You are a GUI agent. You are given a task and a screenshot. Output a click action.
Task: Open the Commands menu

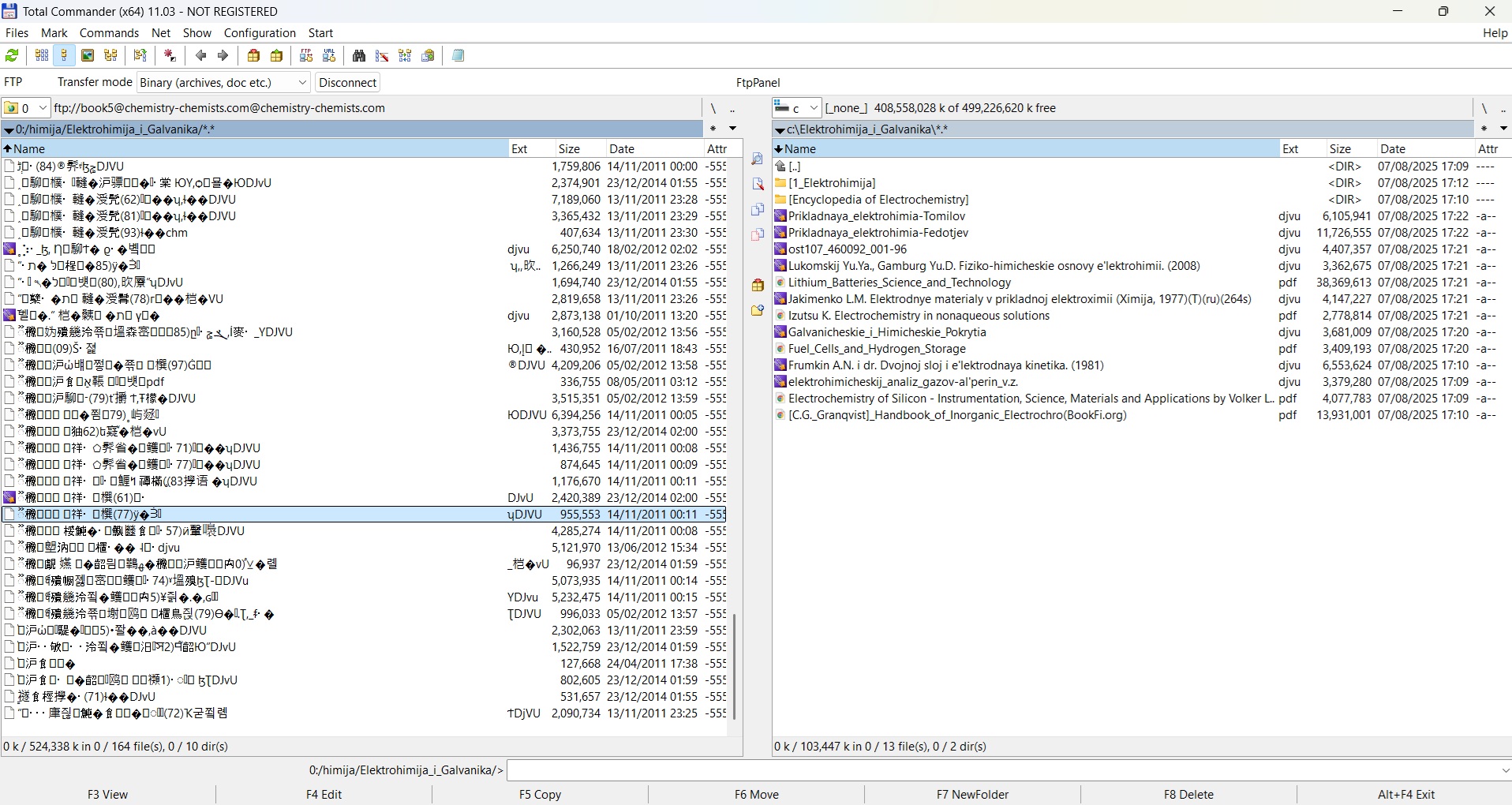(x=109, y=33)
